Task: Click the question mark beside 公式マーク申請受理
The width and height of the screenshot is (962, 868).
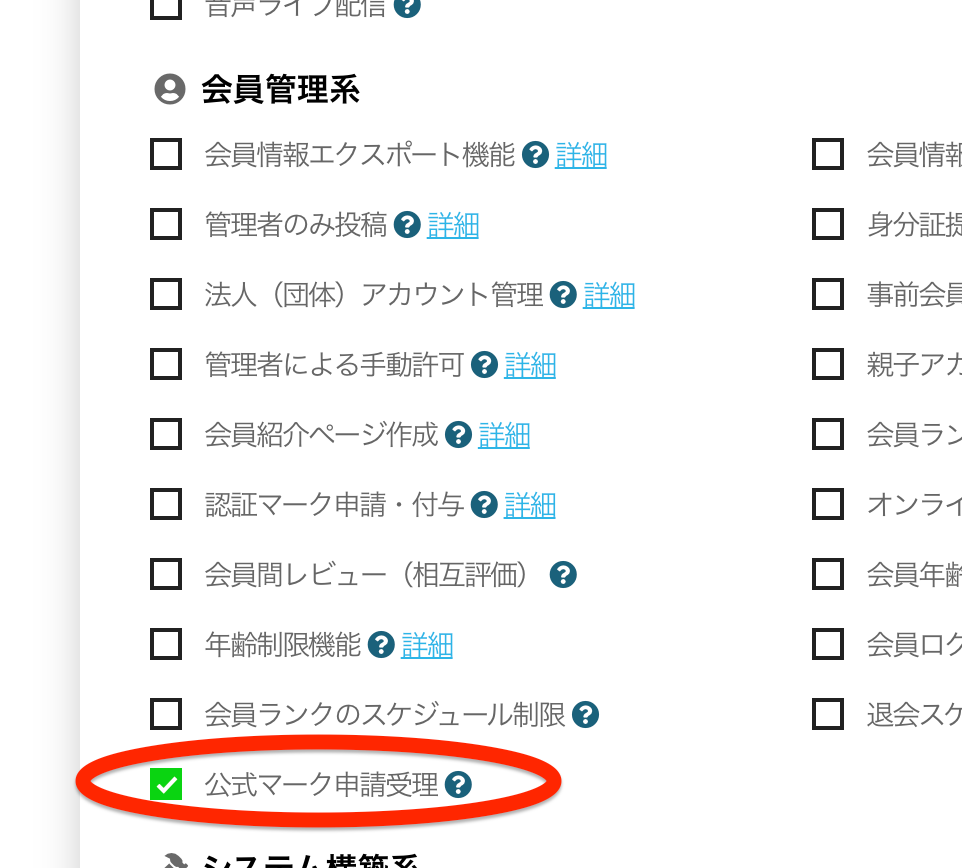Action: click(458, 784)
